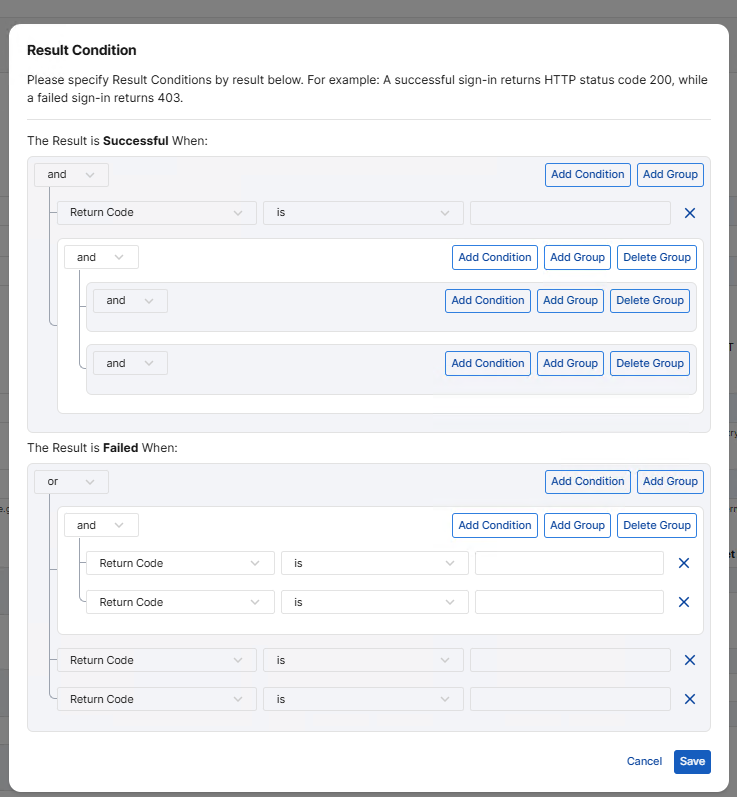Click Add Condition at top of Successful section
Screen dimensions: 737x797
pyautogui.click(x=587, y=174)
